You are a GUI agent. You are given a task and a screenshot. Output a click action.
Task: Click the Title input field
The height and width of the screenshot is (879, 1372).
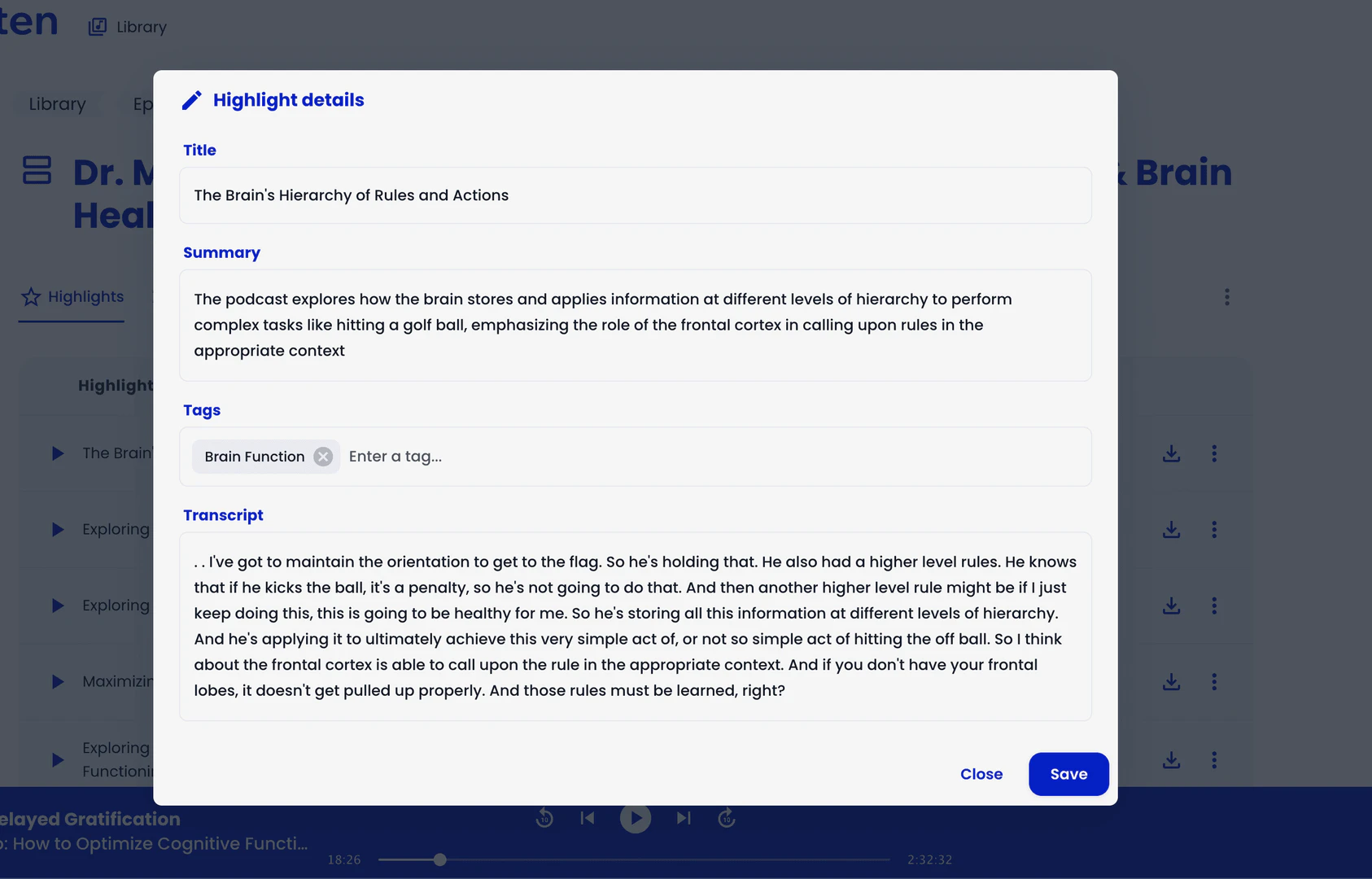coord(635,195)
